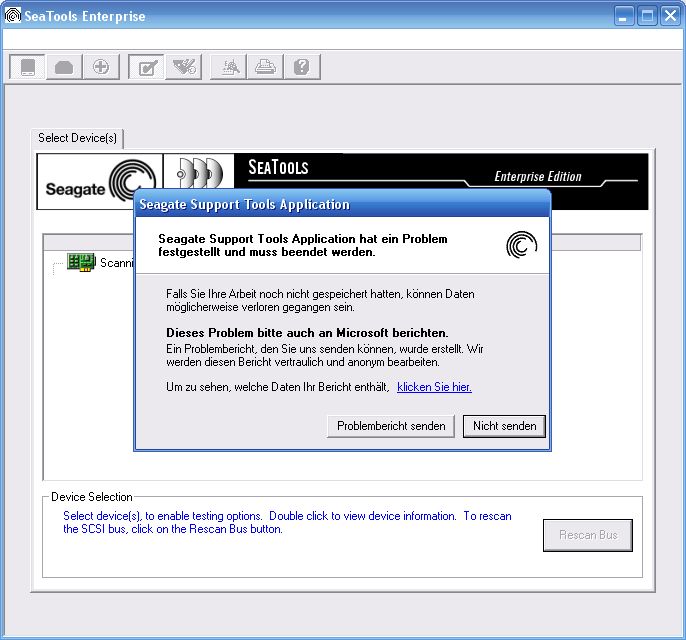Close the SeaTools Enterprise window
Image resolution: width=686 pixels, height=640 pixels.
click(670, 16)
